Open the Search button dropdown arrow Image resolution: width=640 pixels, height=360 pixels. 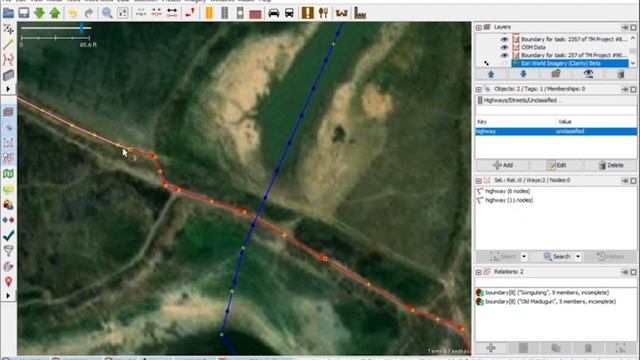click(x=578, y=257)
